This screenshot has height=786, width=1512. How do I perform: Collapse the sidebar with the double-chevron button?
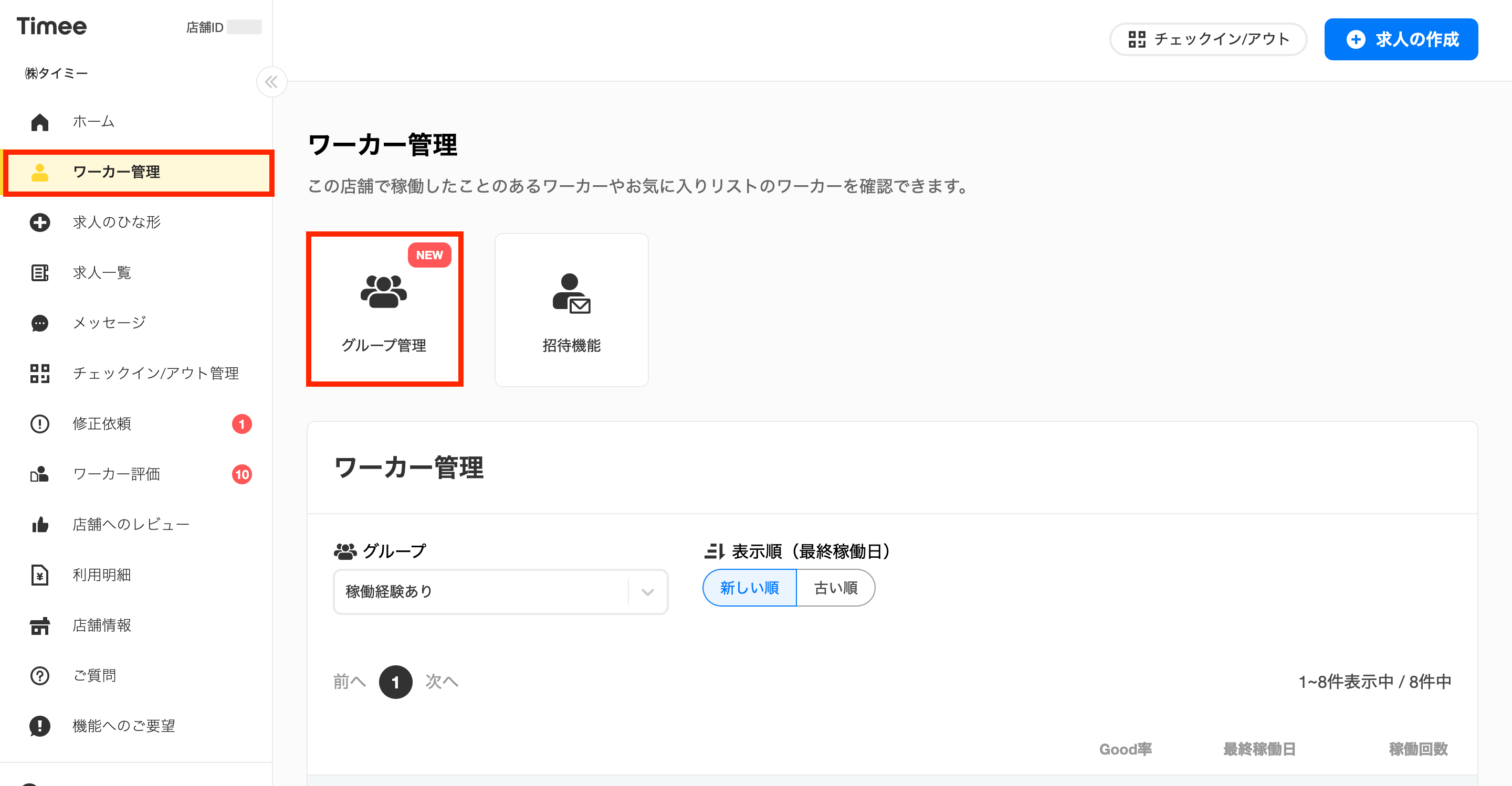(x=271, y=81)
